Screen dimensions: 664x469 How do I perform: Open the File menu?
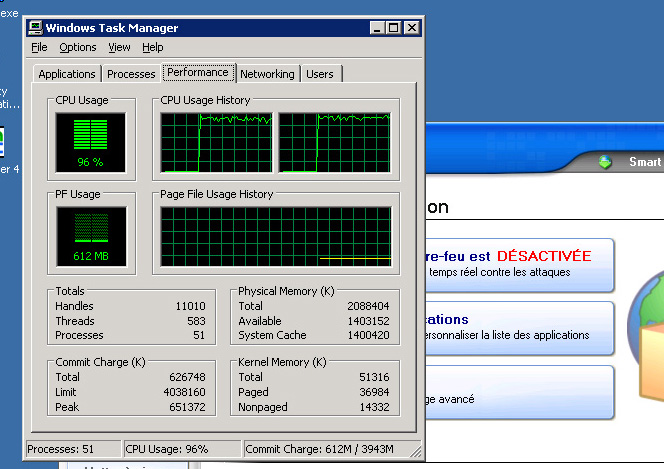(39, 47)
